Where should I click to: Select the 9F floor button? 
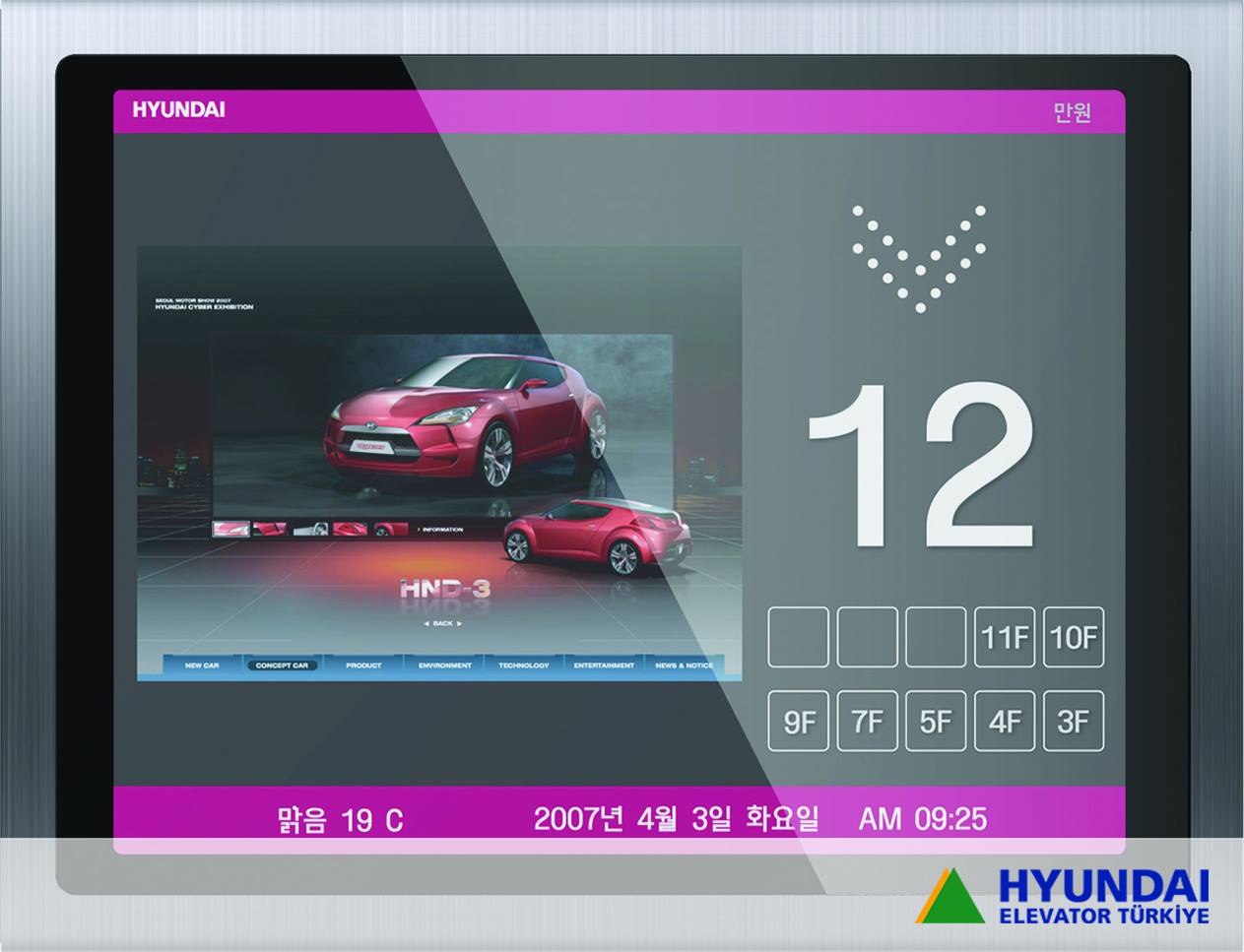[x=798, y=722]
